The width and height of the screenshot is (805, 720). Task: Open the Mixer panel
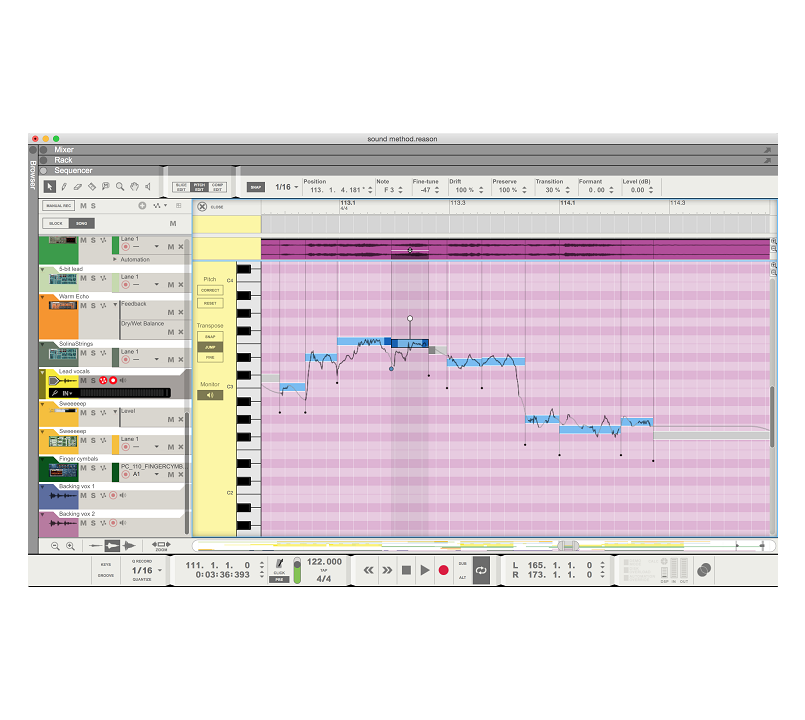coord(64,149)
